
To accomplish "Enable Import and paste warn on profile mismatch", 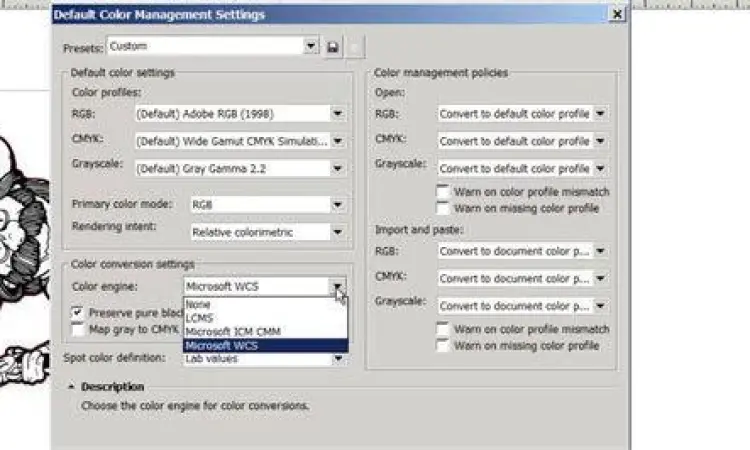I will click(x=443, y=329).
